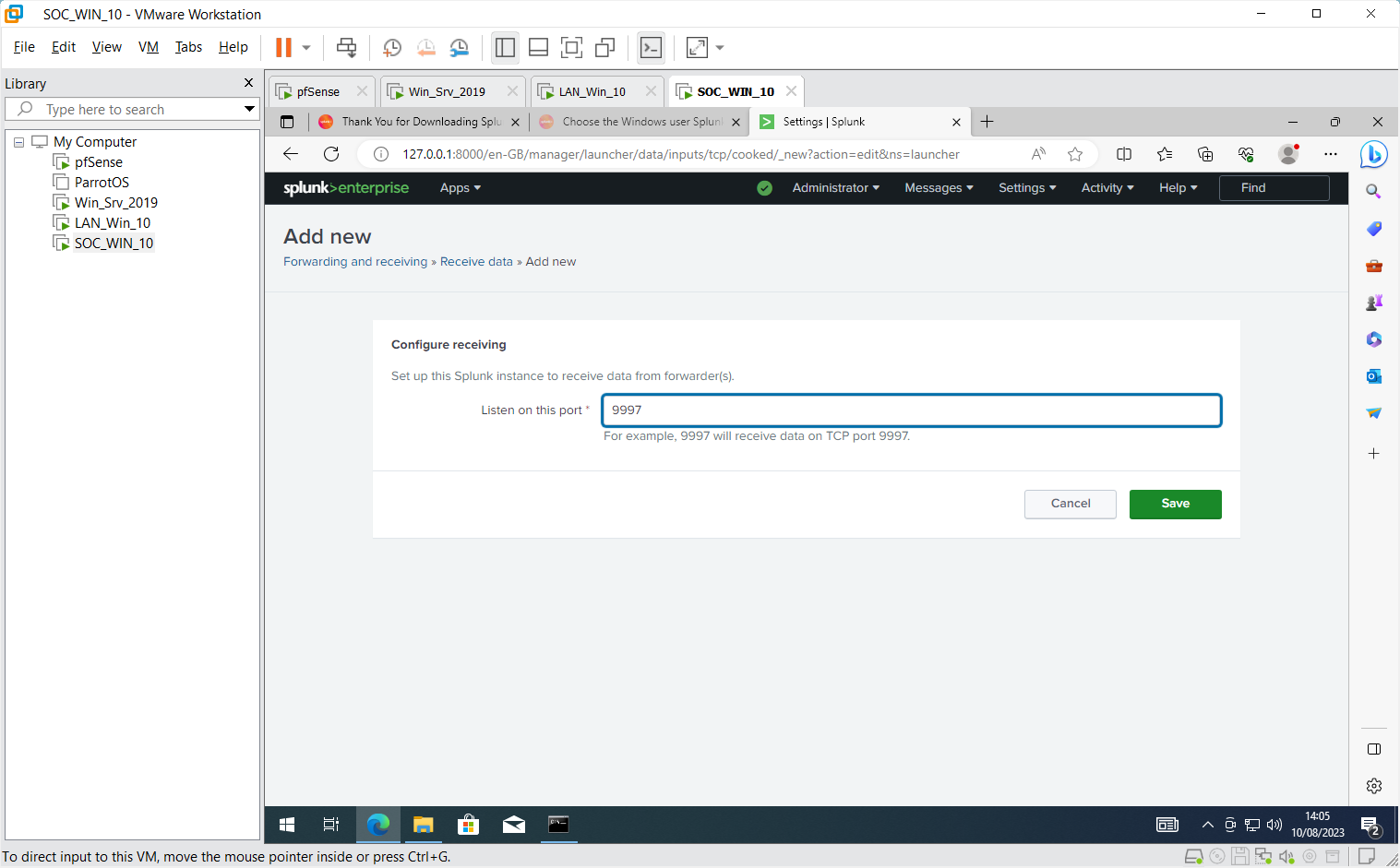The width and height of the screenshot is (1400, 868).
Task: Open the console view icon
Action: coord(651,47)
